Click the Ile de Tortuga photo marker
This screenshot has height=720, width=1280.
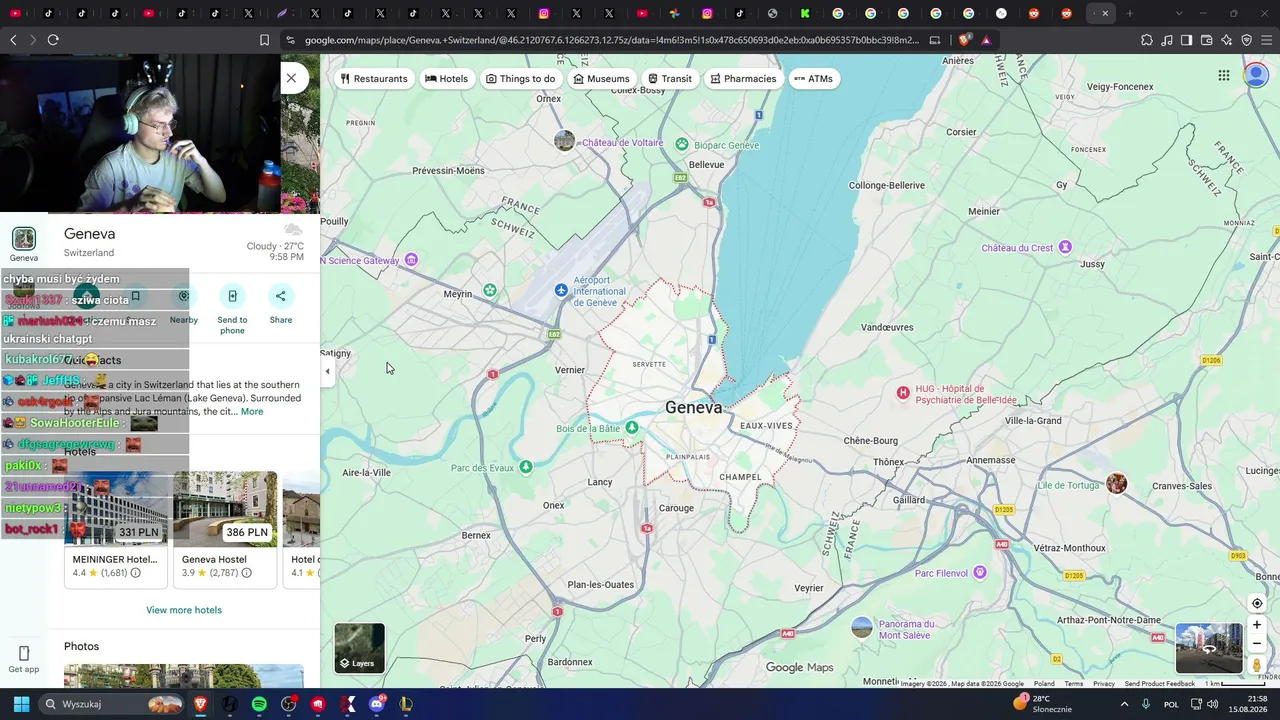point(1117,484)
